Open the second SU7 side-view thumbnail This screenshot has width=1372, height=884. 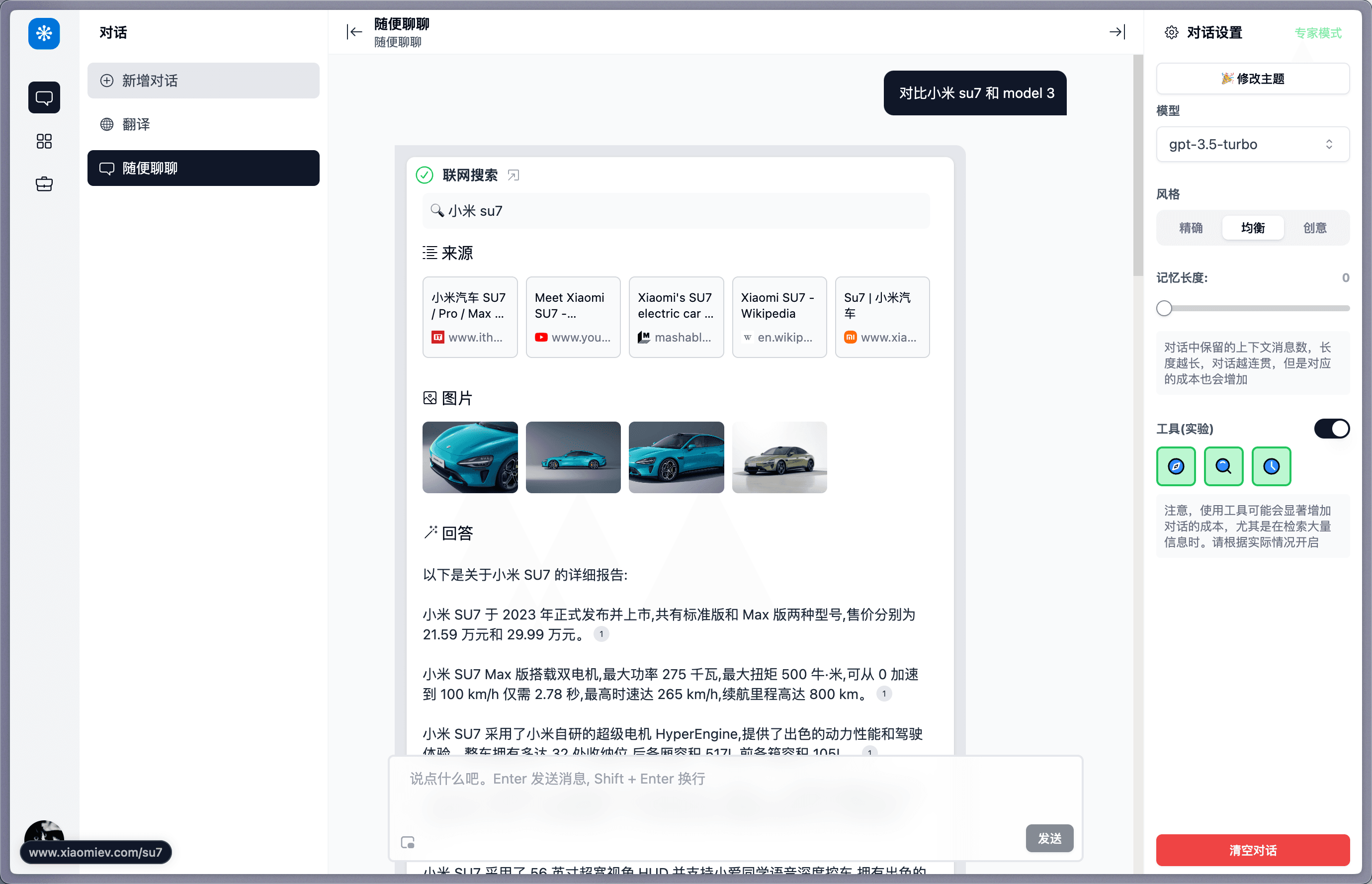coord(573,457)
